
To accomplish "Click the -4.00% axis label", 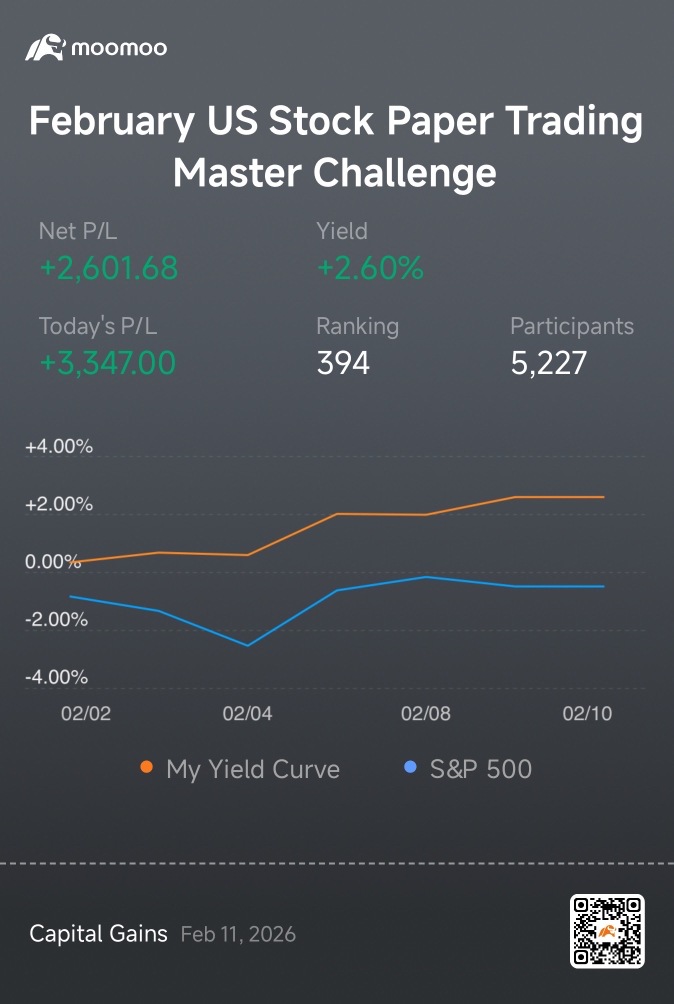I will (56, 677).
